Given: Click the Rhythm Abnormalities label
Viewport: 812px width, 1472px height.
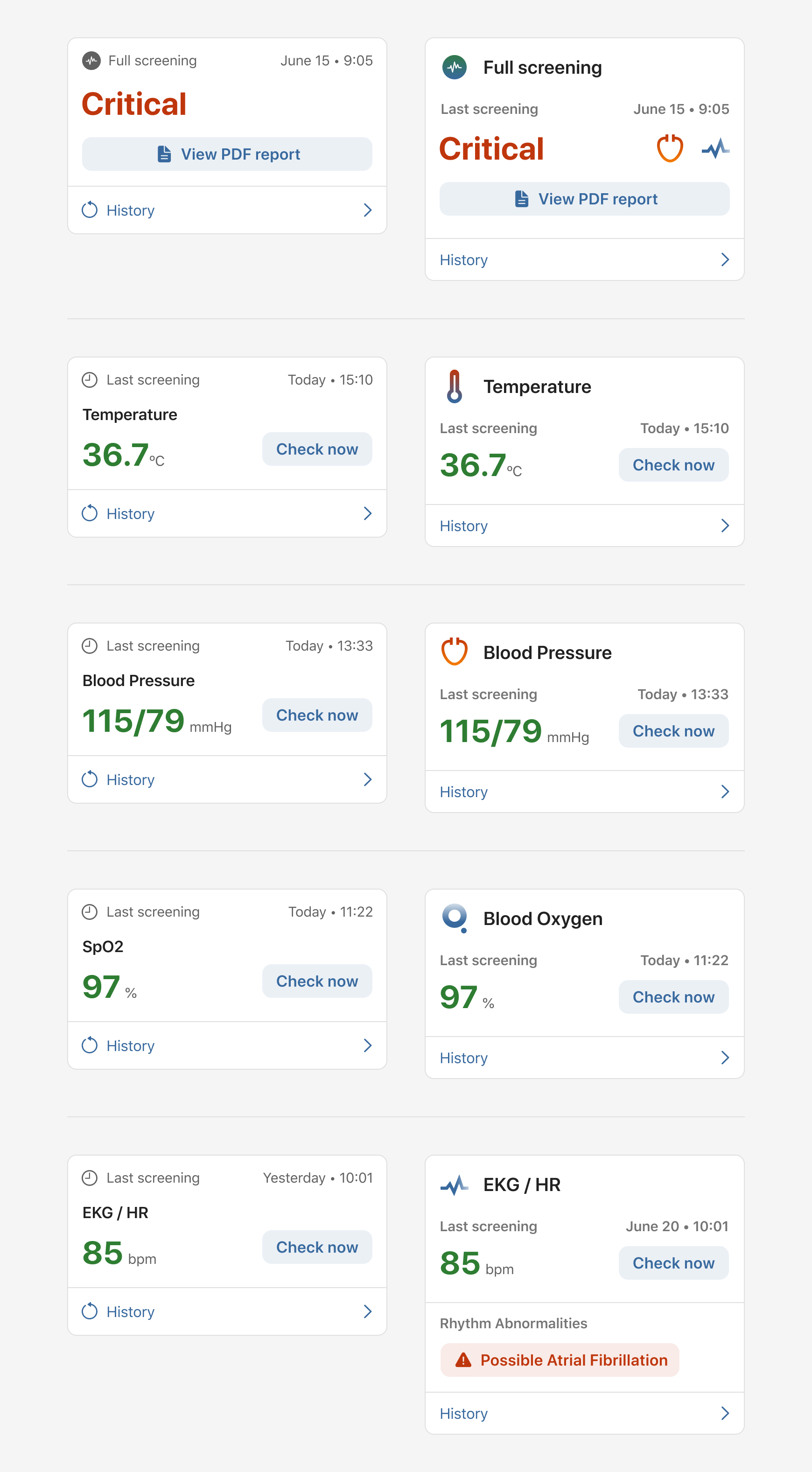Looking at the screenshot, I should (x=513, y=1324).
